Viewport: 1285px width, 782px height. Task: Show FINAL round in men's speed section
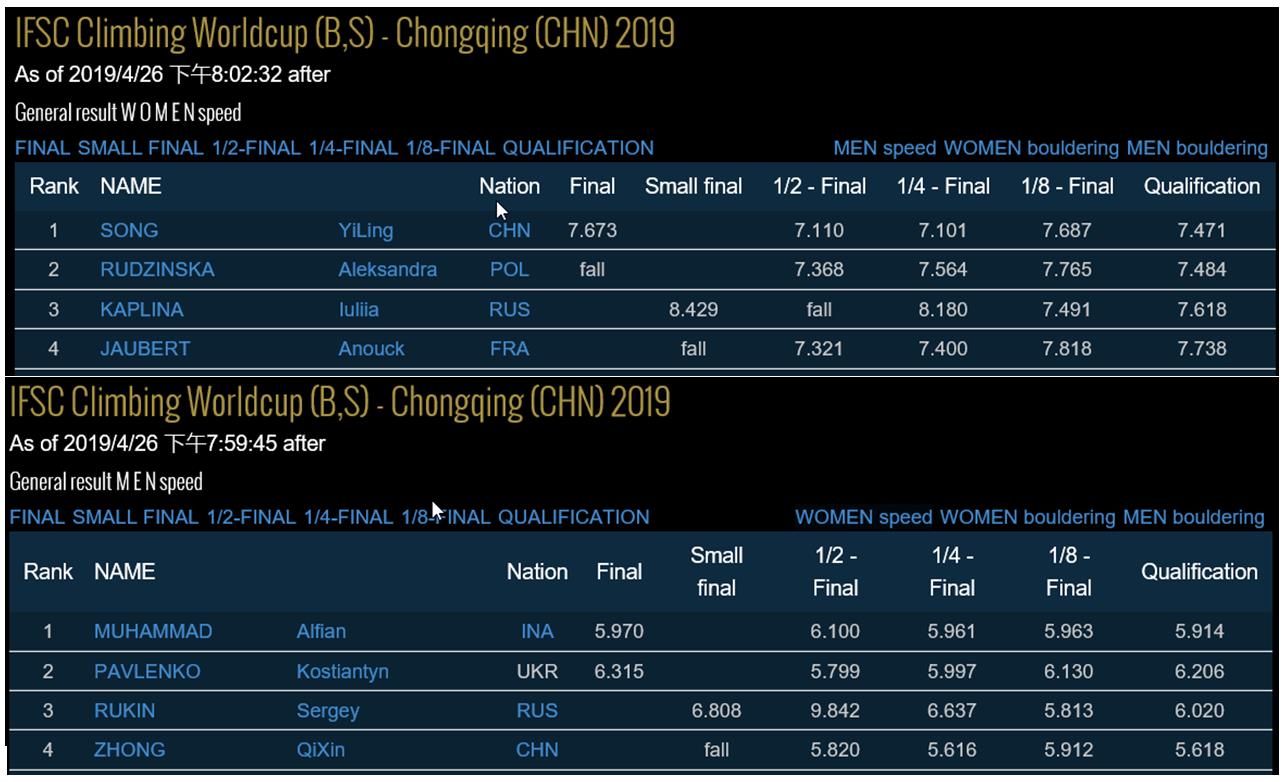click(x=38, y=517)
